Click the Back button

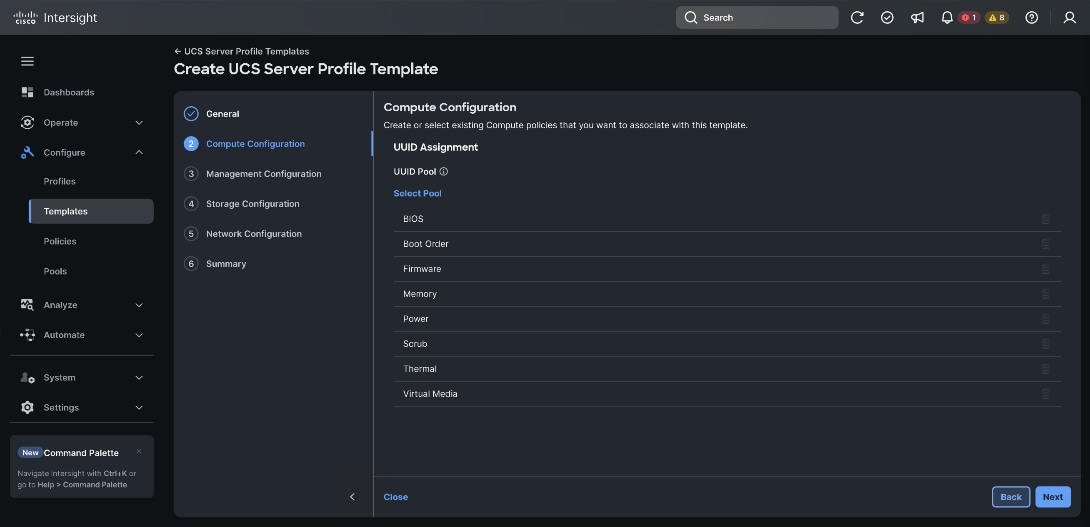point(1011,496)
